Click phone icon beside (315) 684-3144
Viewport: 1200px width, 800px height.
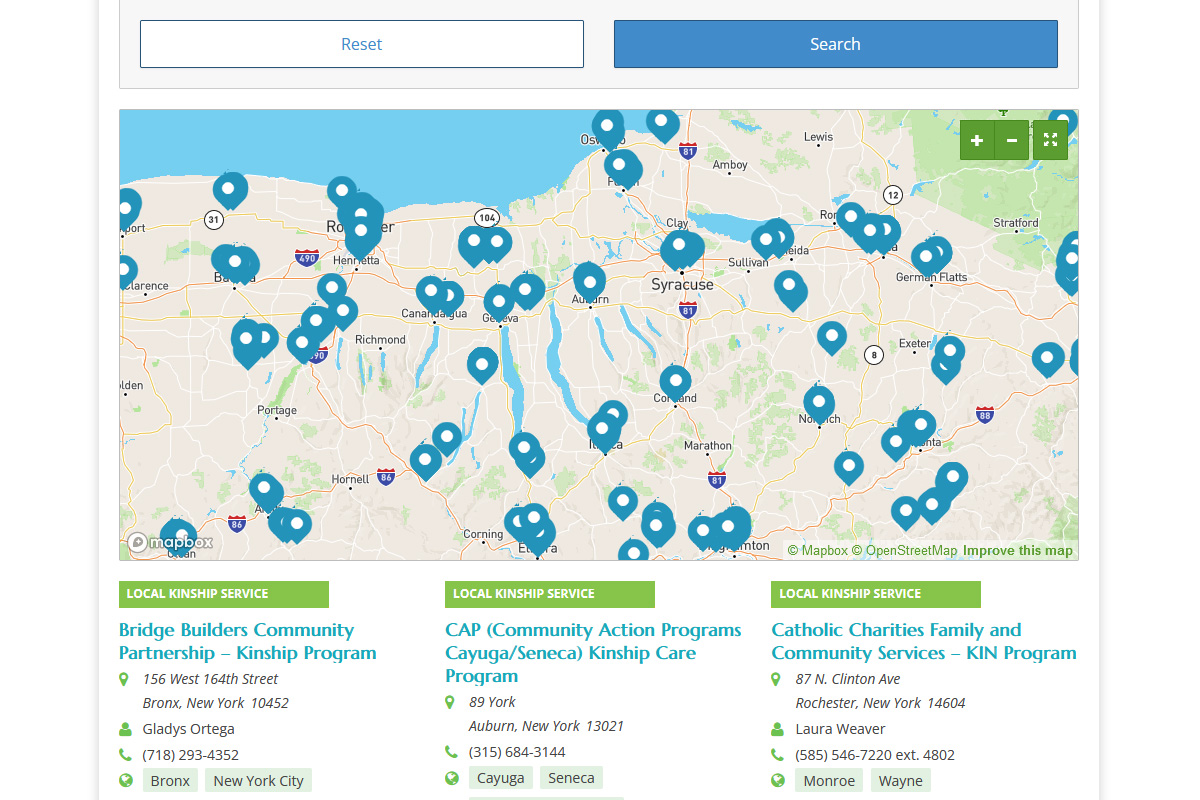coord(451,752)
